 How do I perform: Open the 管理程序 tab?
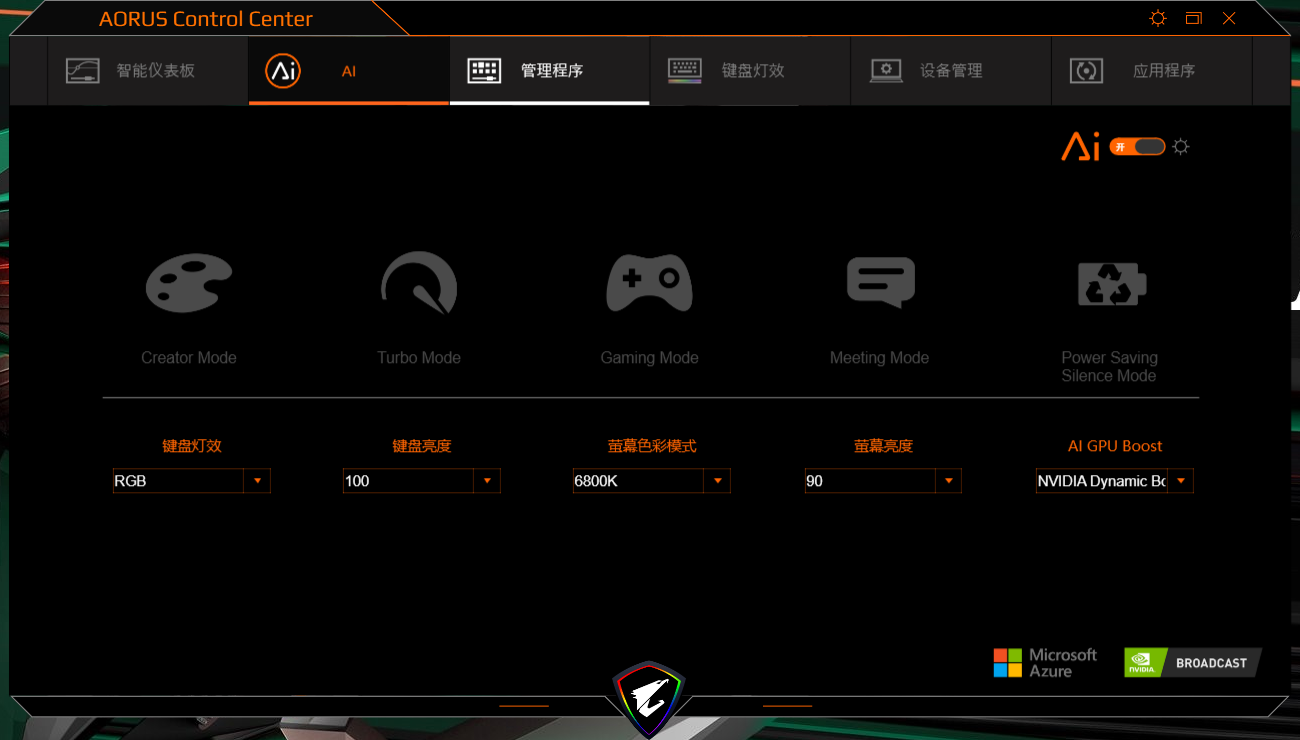pos(549,71)
